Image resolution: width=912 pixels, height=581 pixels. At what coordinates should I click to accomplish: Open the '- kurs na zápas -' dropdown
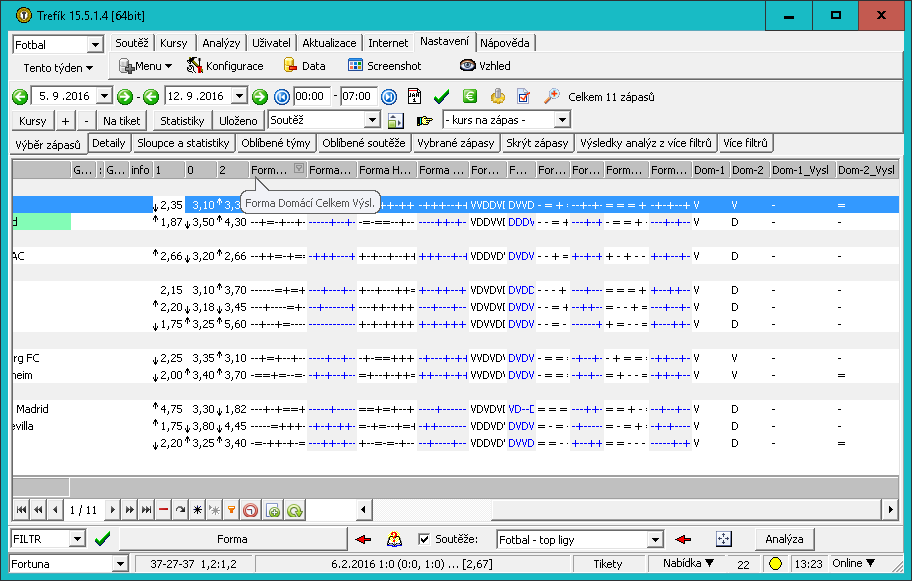point(562,120)
